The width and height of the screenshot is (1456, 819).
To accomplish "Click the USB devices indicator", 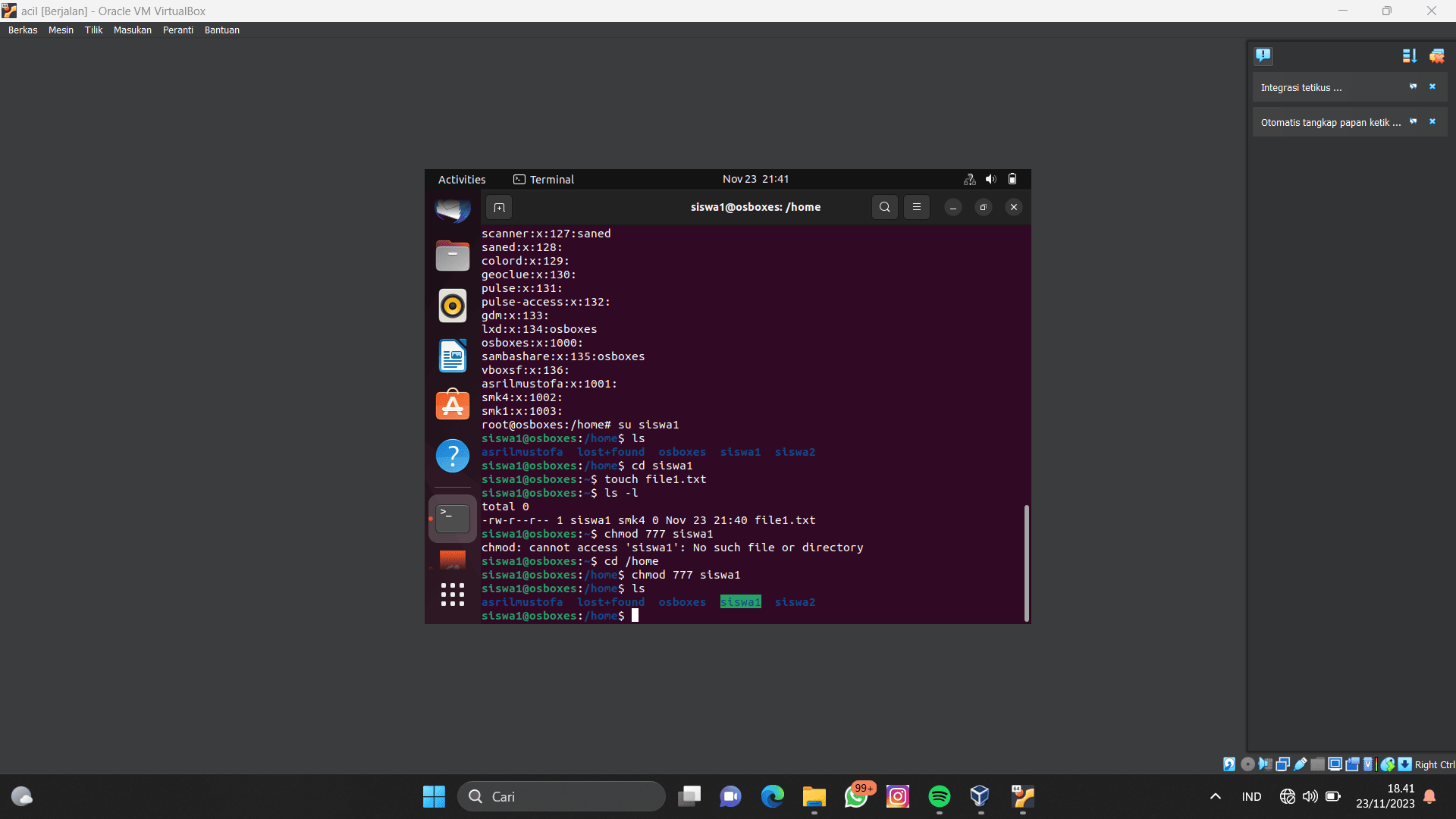I will pos(1301,764).
